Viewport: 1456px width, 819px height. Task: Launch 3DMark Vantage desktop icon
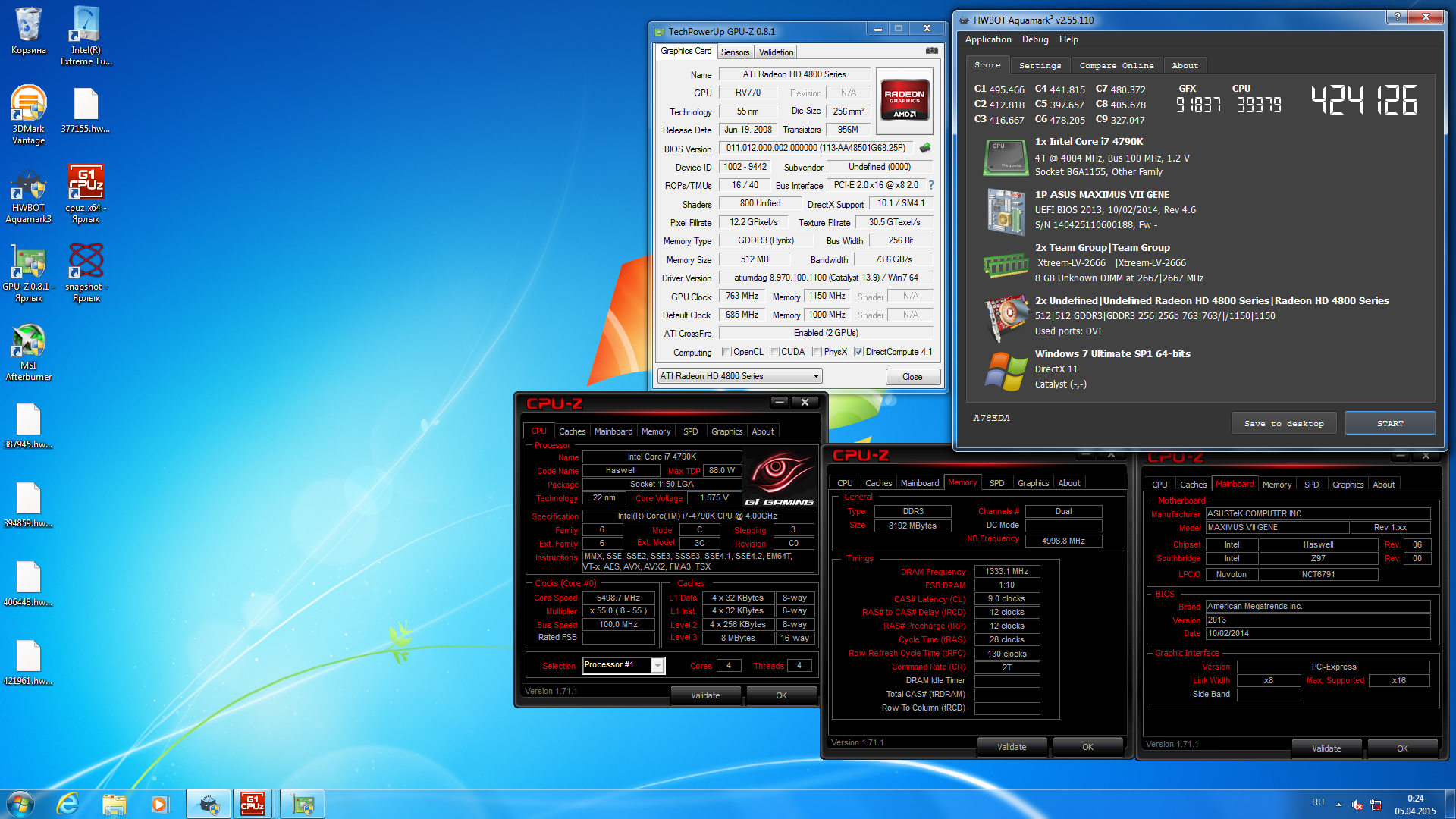pos(28,114)
